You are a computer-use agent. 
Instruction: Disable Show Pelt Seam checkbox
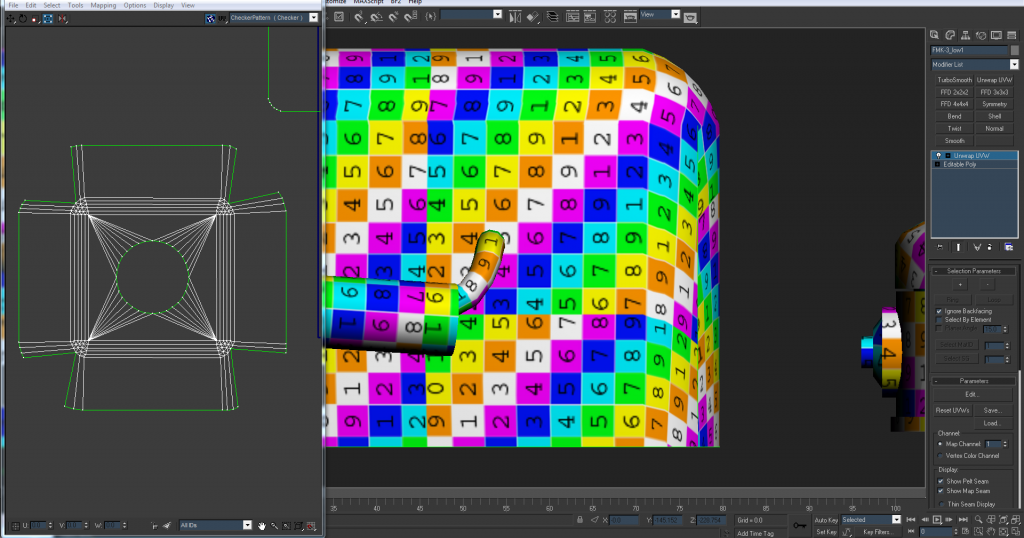tap(941, 481)
